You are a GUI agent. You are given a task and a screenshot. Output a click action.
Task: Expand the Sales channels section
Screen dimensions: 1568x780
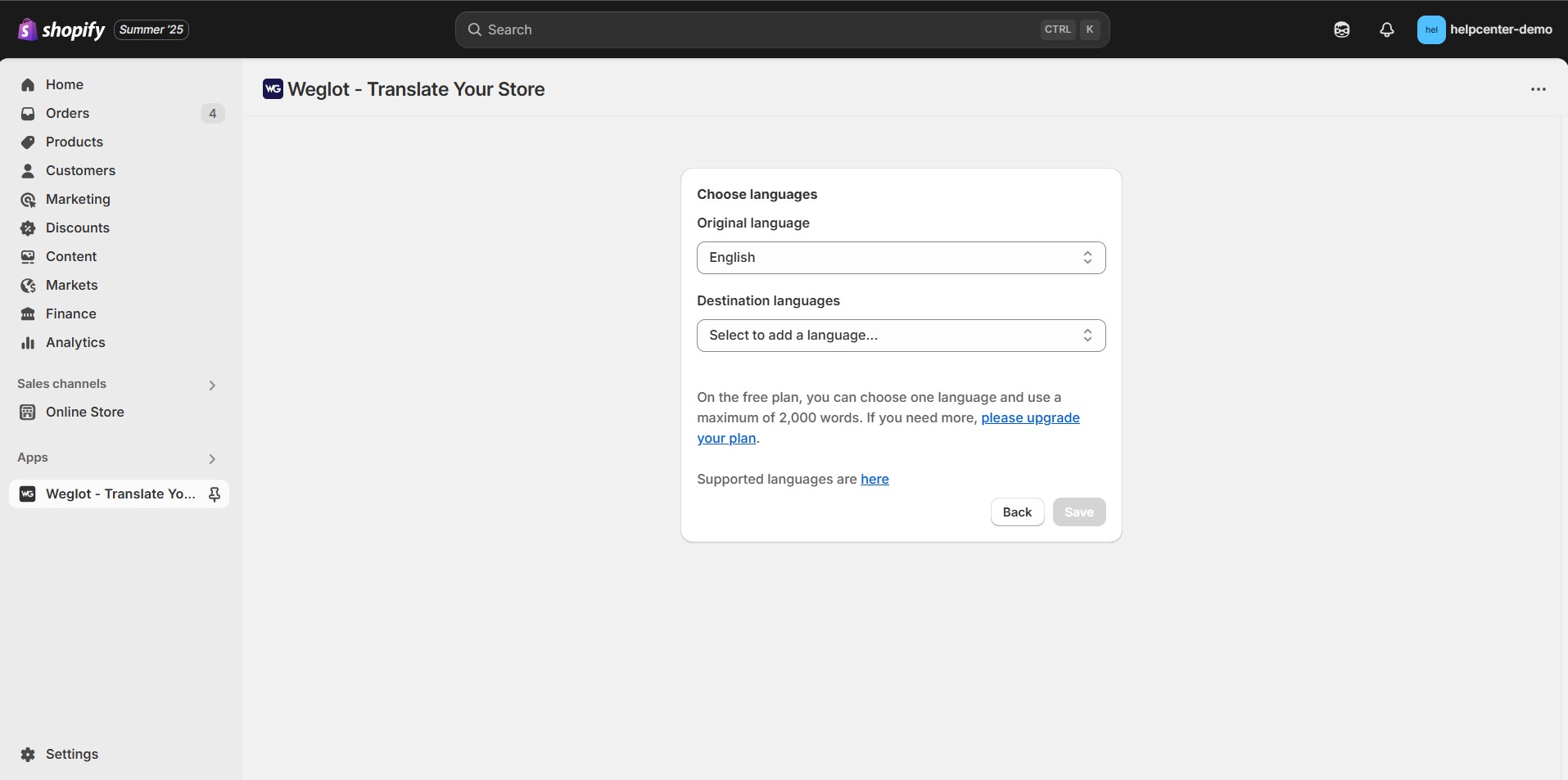(x=212, y=385)
